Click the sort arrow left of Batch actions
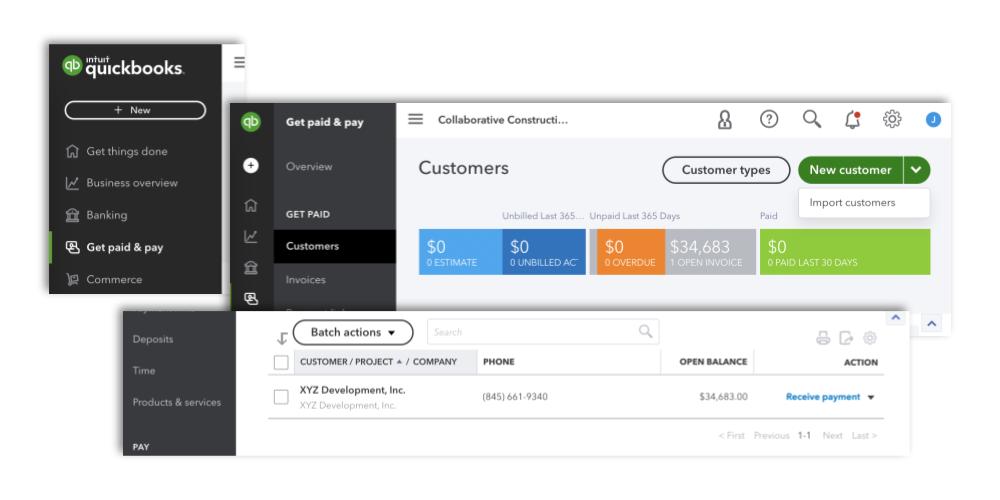 coord(282,337)
